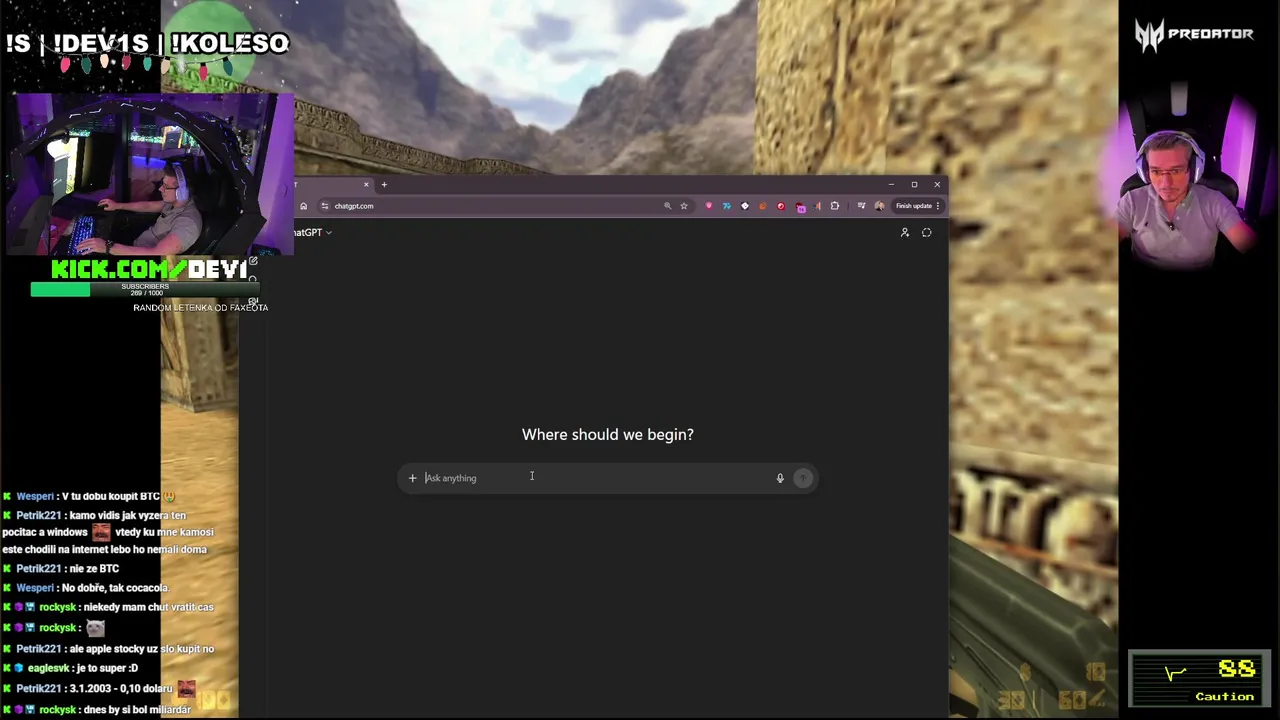Screen dimensions: 1280x720
Task: Open temporary chat dashed-circle icon
Action: coord(926,232)
